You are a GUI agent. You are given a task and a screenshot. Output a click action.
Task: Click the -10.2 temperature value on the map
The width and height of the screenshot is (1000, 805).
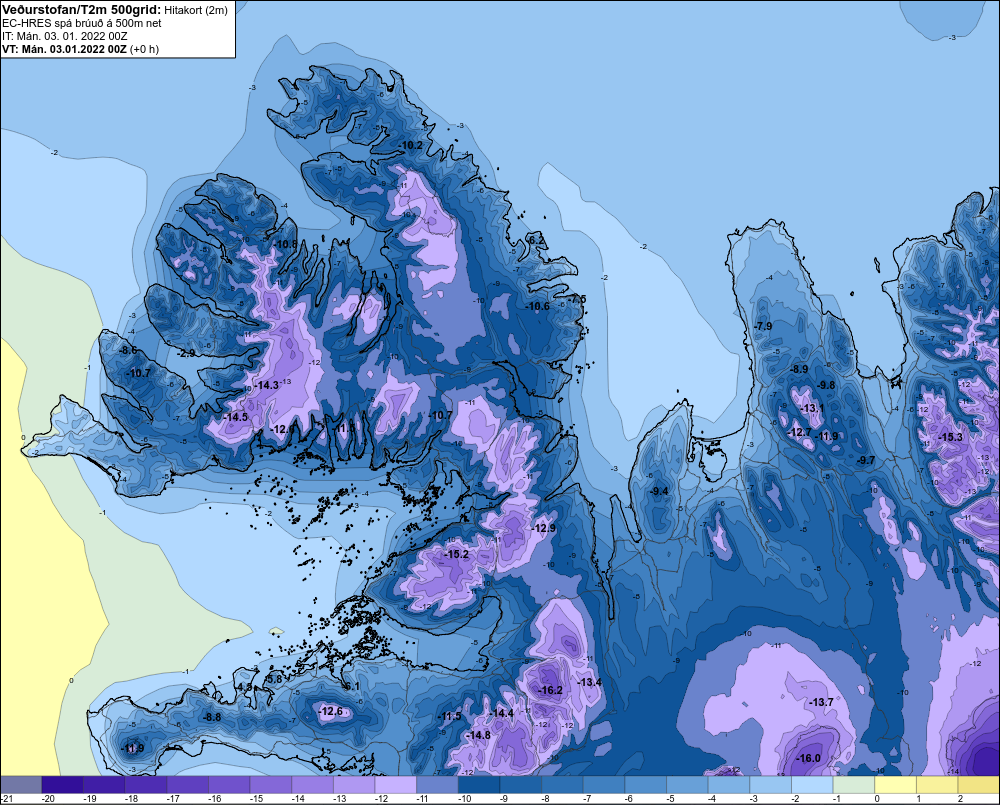[x=411, y=145]
